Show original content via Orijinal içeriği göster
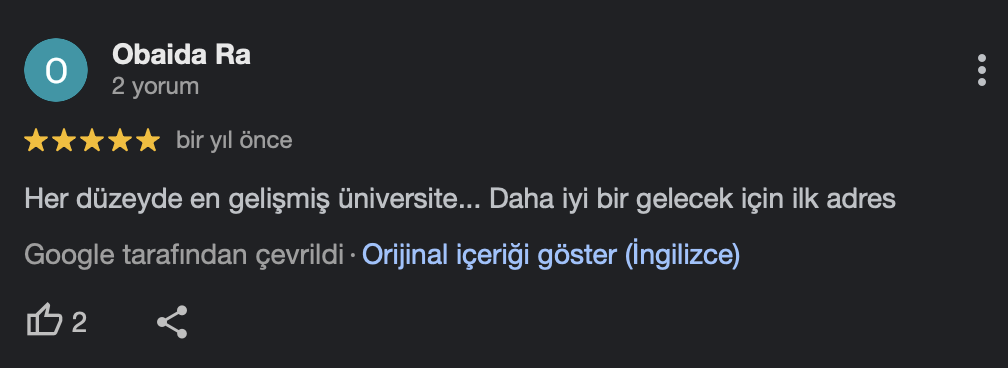 click(x=551, y=255)
